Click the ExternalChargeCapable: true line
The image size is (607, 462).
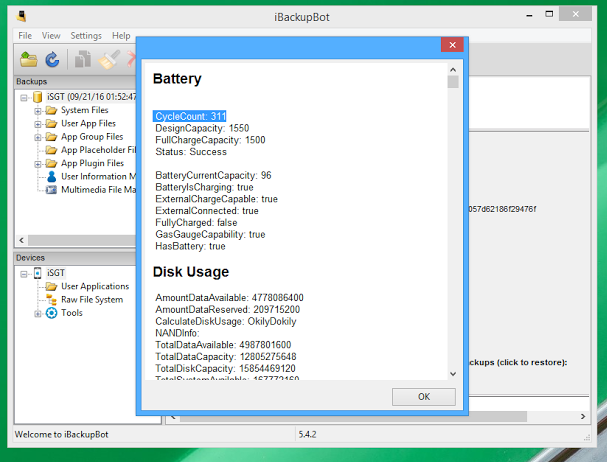[x=216, y=199]
